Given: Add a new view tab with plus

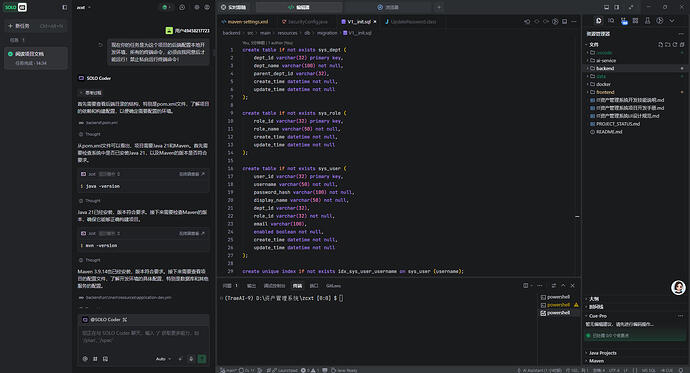Looking at the screenshot, I should (439, 7).
